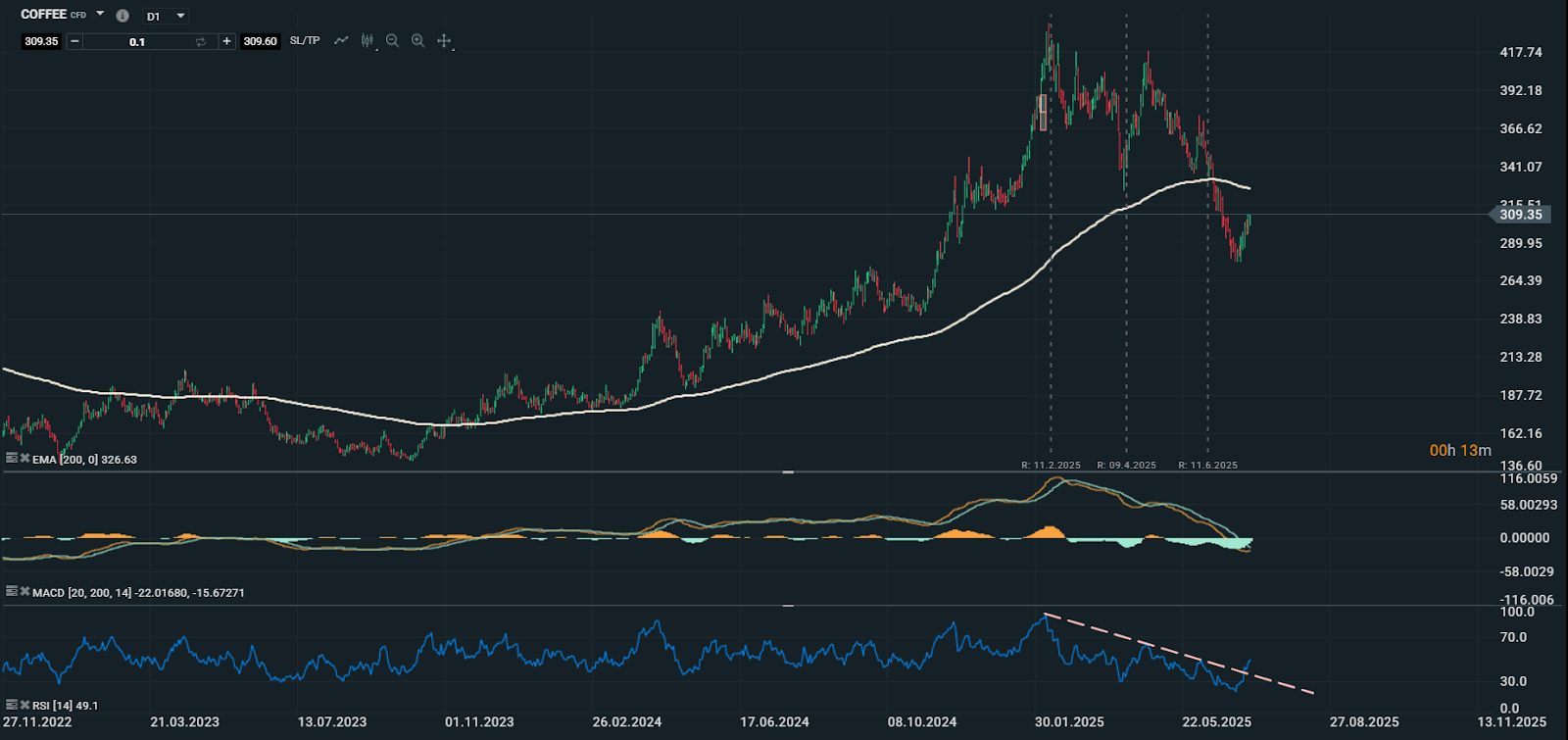
Task: Click the 70.0 RSI level label
Action: point(1513,637)
